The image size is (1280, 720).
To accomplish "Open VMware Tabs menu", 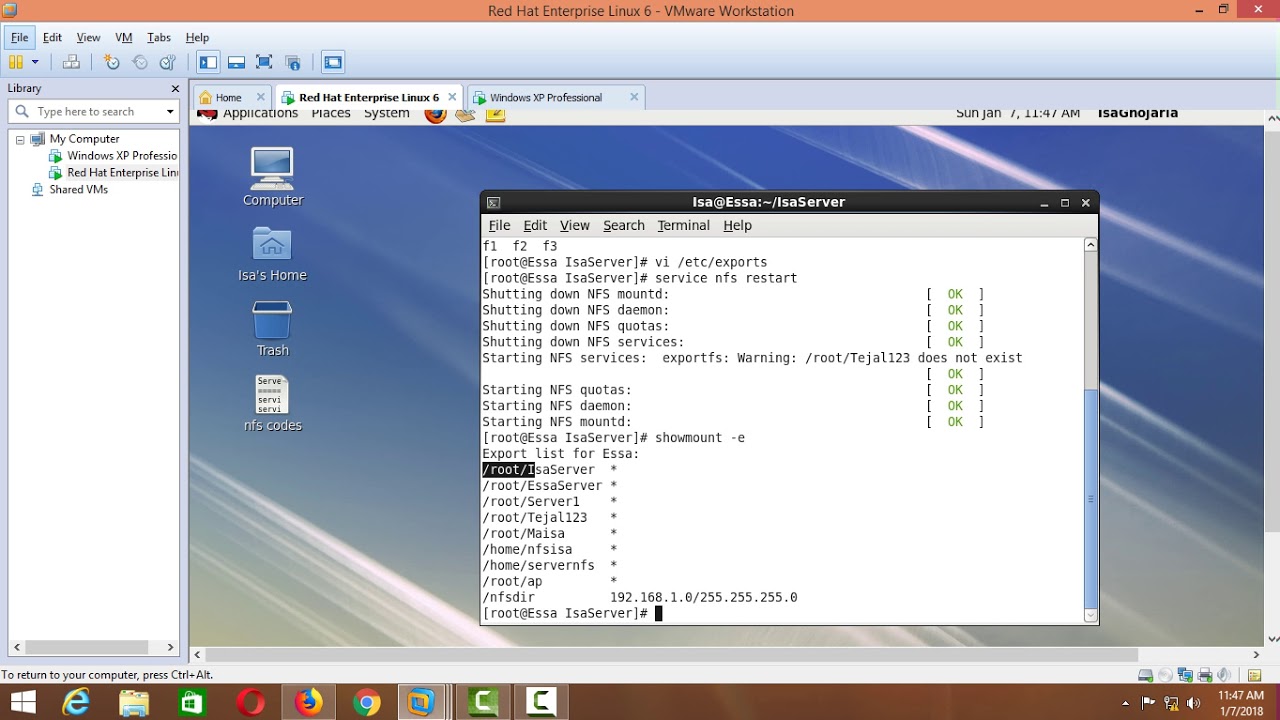I will (159, 37).
